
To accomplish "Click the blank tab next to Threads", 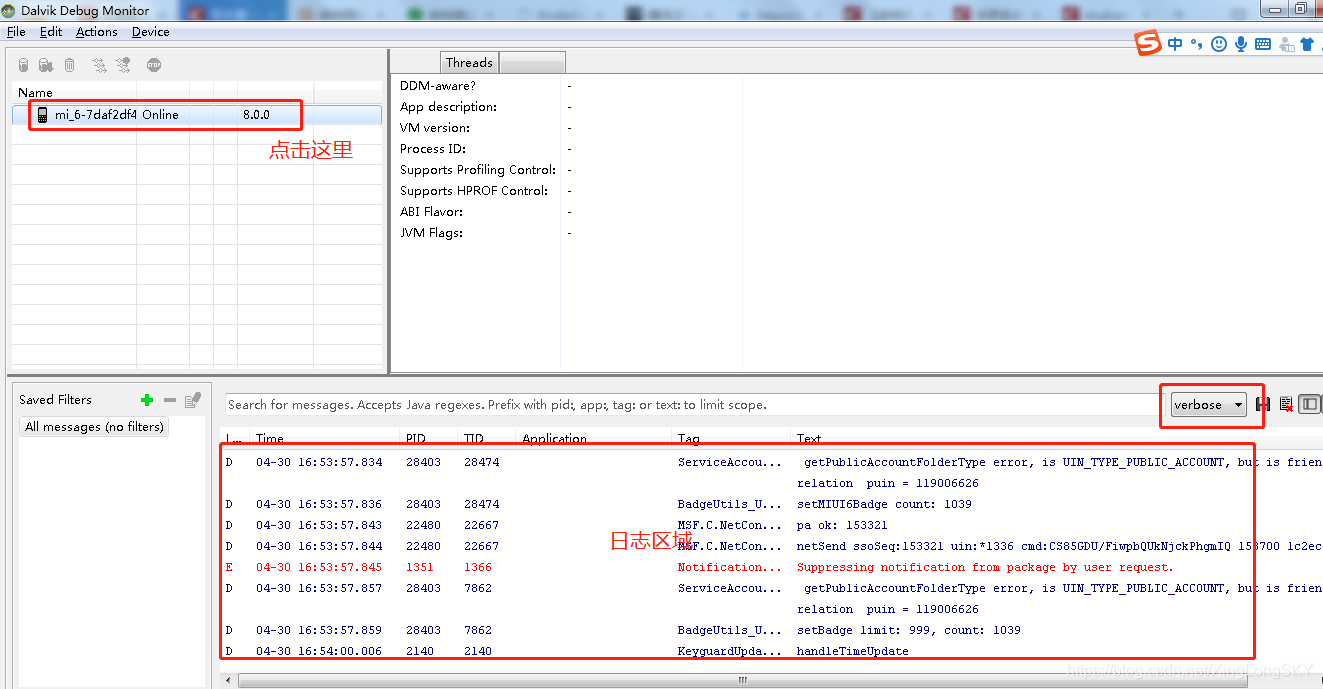I will pyautogui.click(x=532, y=62).
